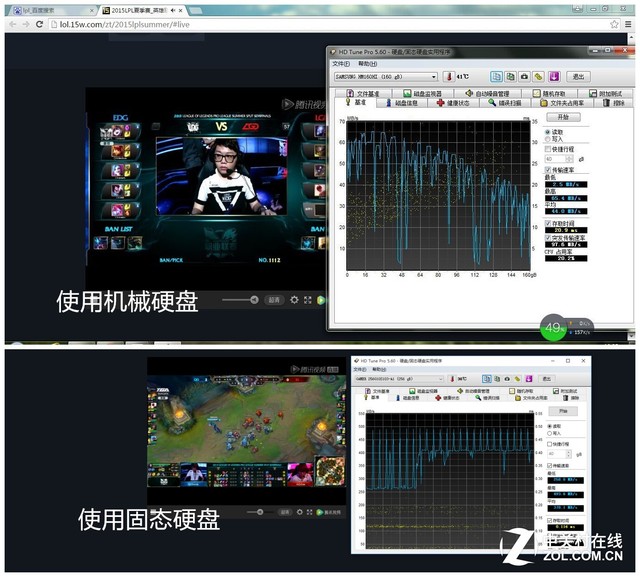Enable 快捷行程 checkbox in top HD Tune
This screenshot has width=640, height=577.
(548, 149)
